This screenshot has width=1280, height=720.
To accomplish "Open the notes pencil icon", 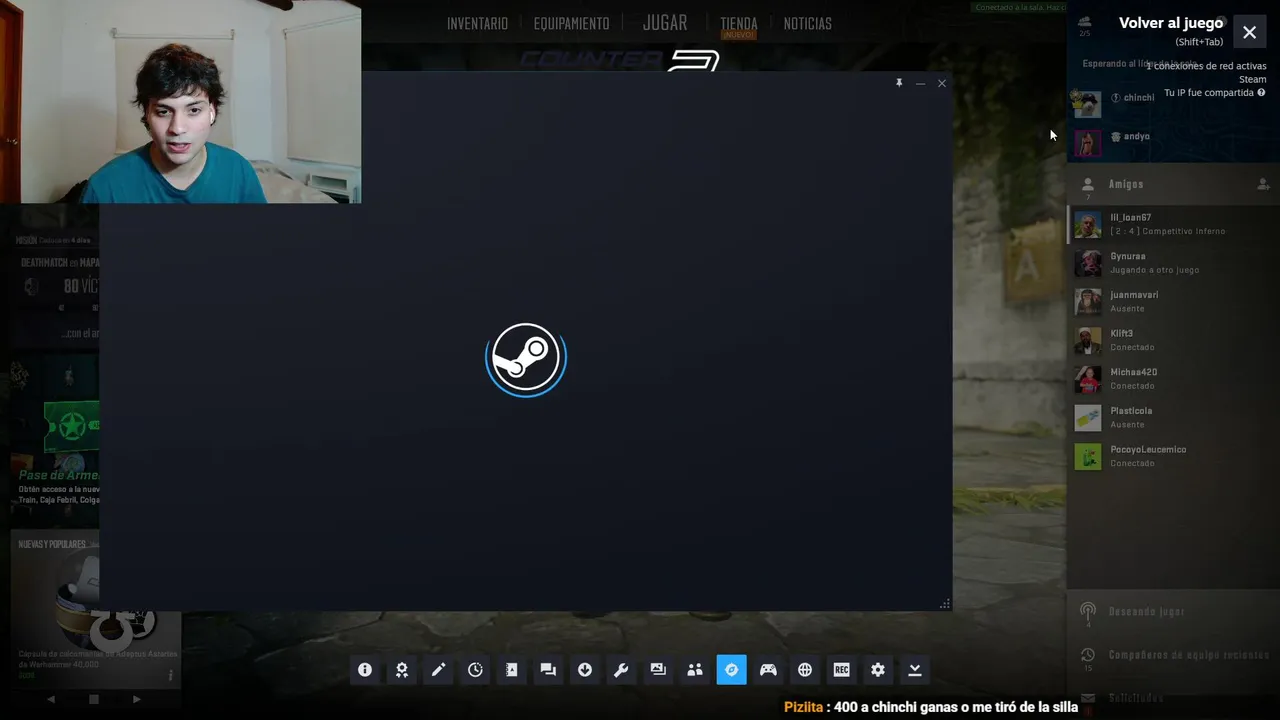I will click(x=438, y=670).
